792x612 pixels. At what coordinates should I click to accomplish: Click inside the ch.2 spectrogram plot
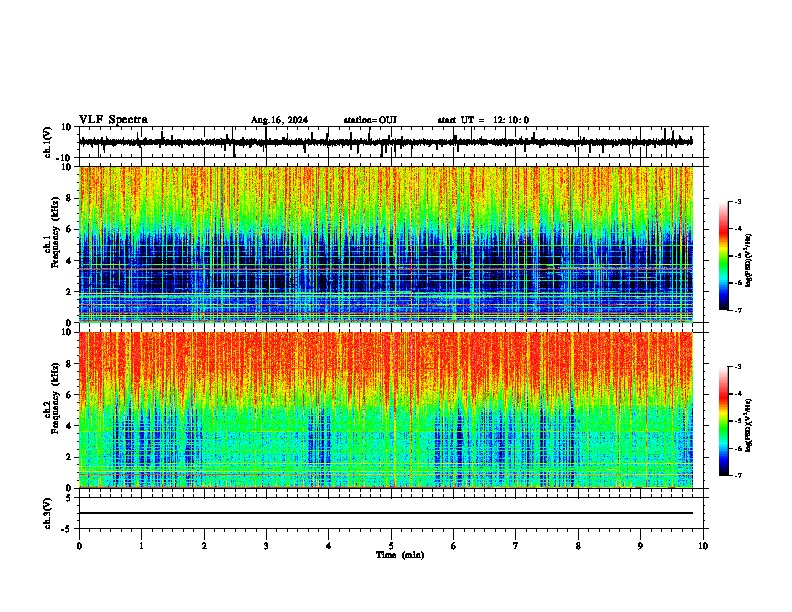tap(386, 410)
